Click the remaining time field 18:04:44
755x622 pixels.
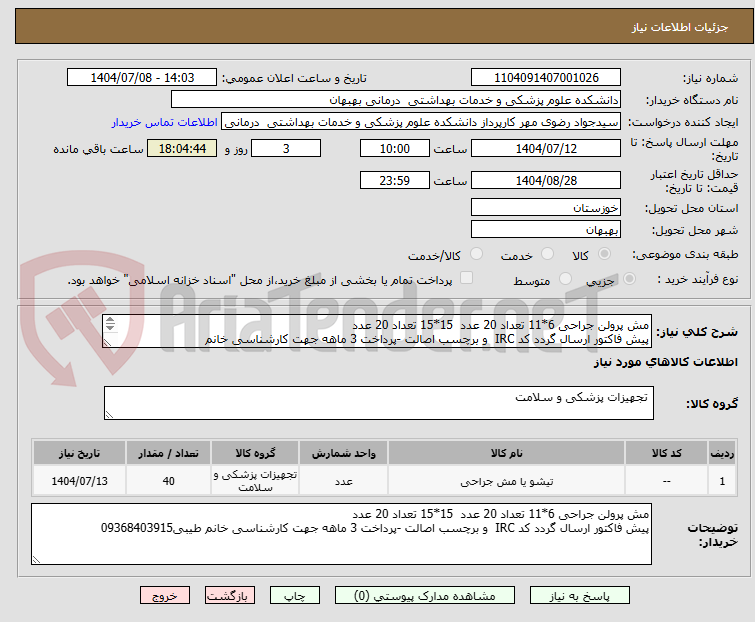182,148
